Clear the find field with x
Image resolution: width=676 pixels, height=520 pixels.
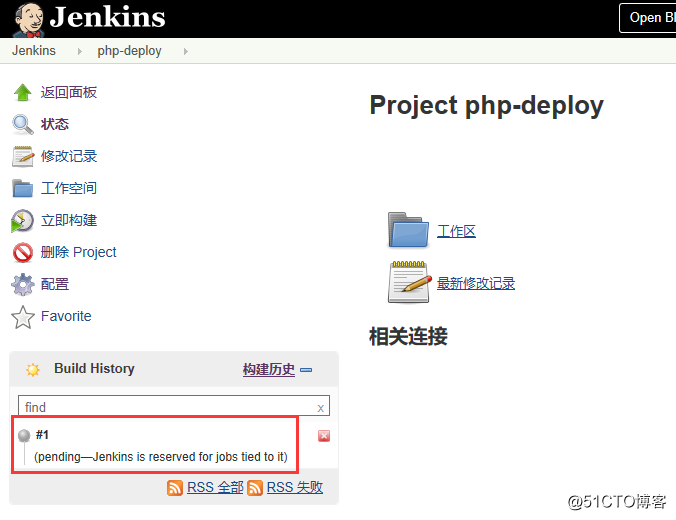point(320,408)
